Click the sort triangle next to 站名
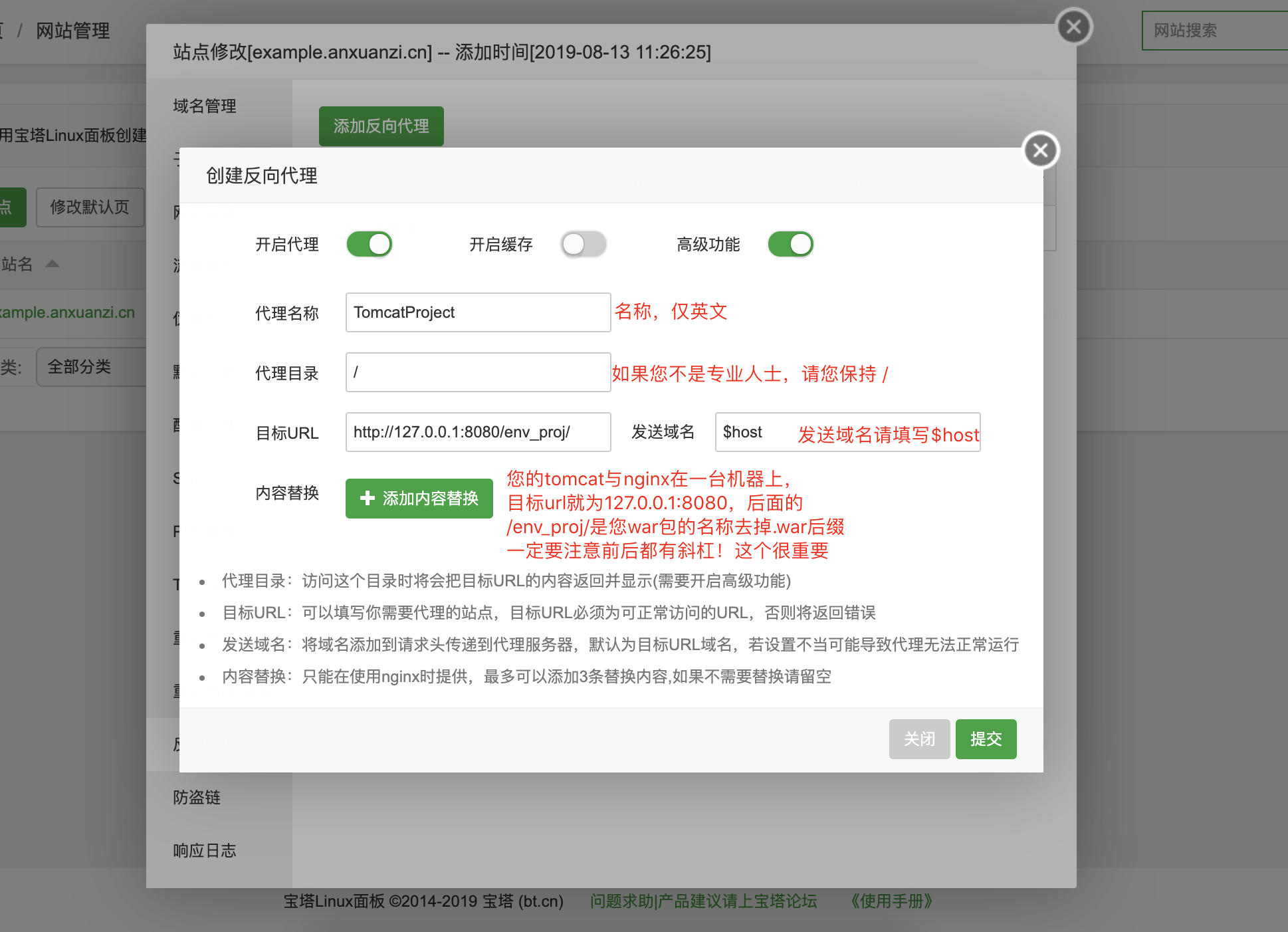This screenshot has height=932, width=1288. tap(53, 263)
